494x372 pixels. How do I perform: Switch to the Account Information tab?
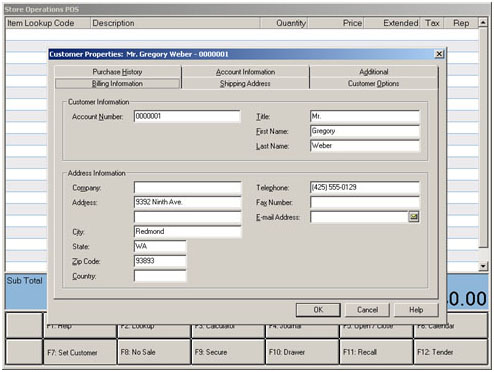(245, 72)
